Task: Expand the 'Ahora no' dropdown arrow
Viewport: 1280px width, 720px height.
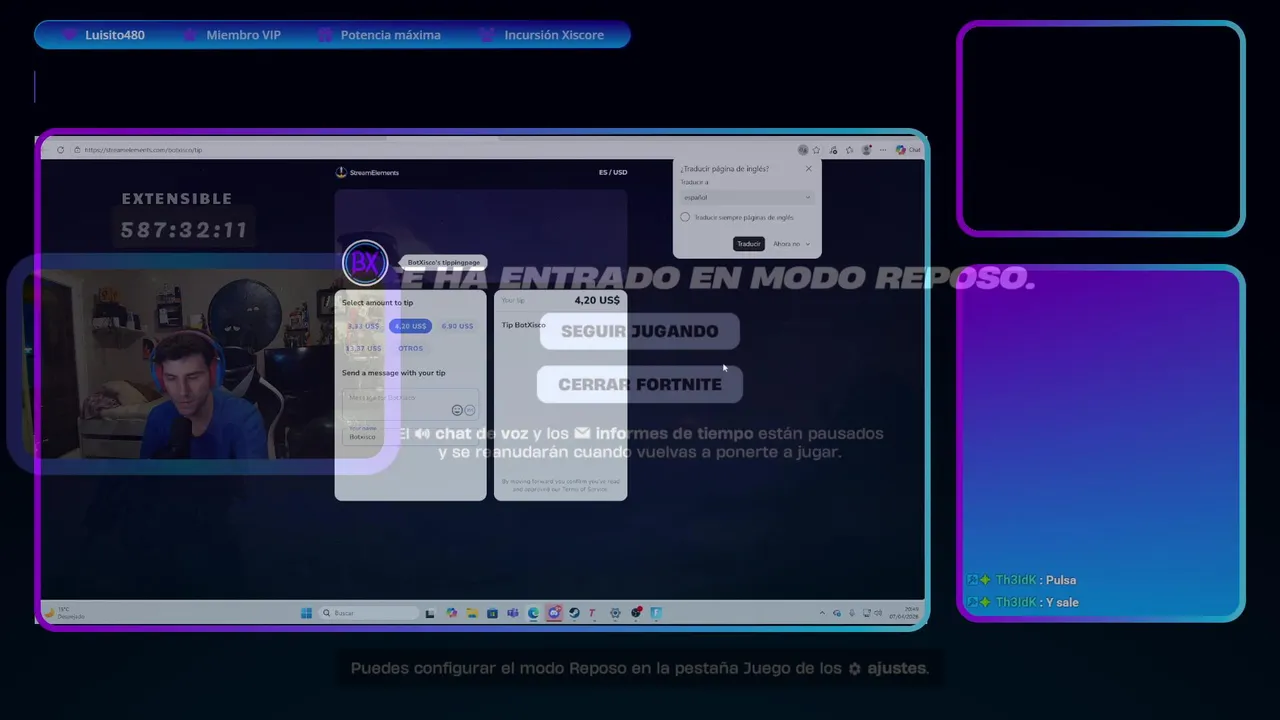Action: pyautogui.click(x=807, y=244)
